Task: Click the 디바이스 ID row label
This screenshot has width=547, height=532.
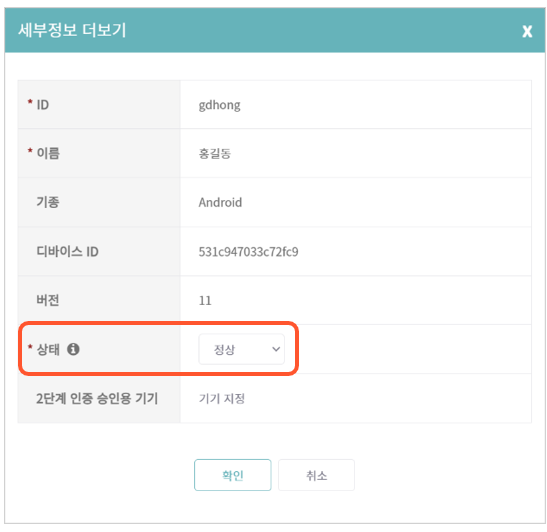Action: 67,252
